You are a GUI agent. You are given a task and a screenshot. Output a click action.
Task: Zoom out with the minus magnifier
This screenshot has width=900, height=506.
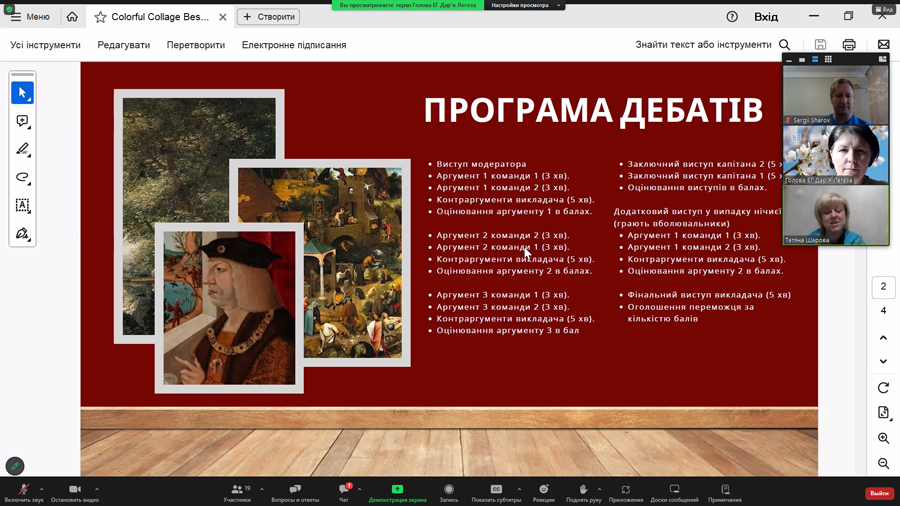tap(883, 463)
